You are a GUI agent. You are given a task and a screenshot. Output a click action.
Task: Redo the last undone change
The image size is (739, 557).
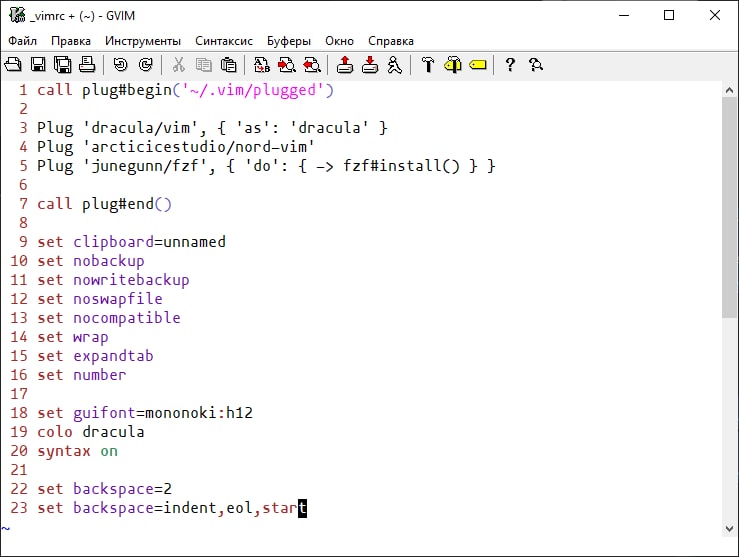(146, 65)
